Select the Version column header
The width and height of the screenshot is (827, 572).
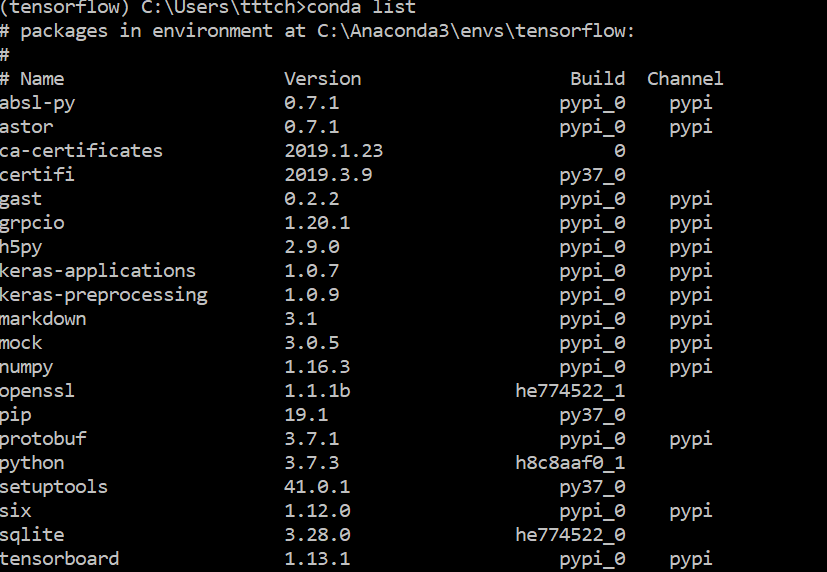click(x=323, y=79)
